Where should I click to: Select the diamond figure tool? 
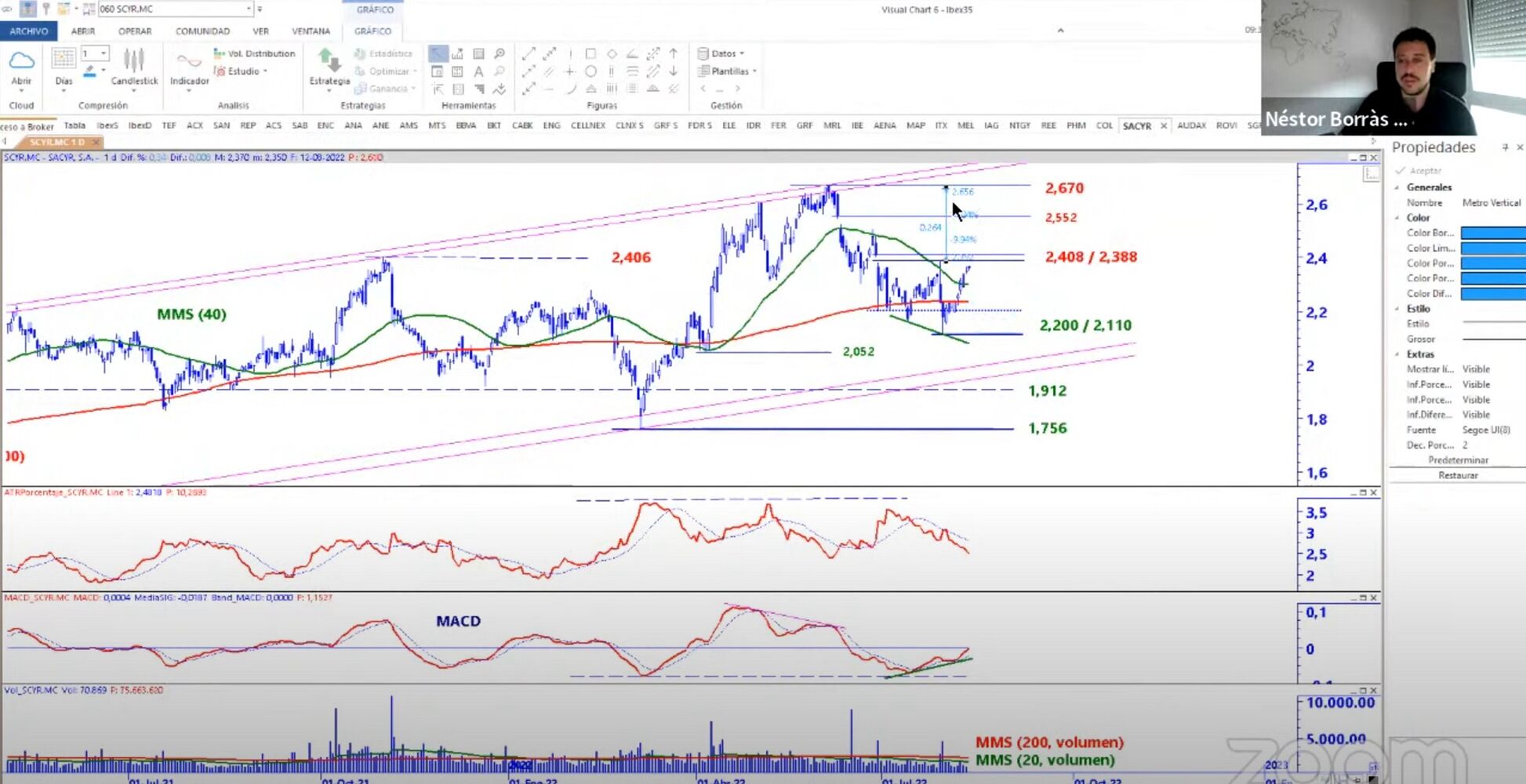(x=612, y=54)
